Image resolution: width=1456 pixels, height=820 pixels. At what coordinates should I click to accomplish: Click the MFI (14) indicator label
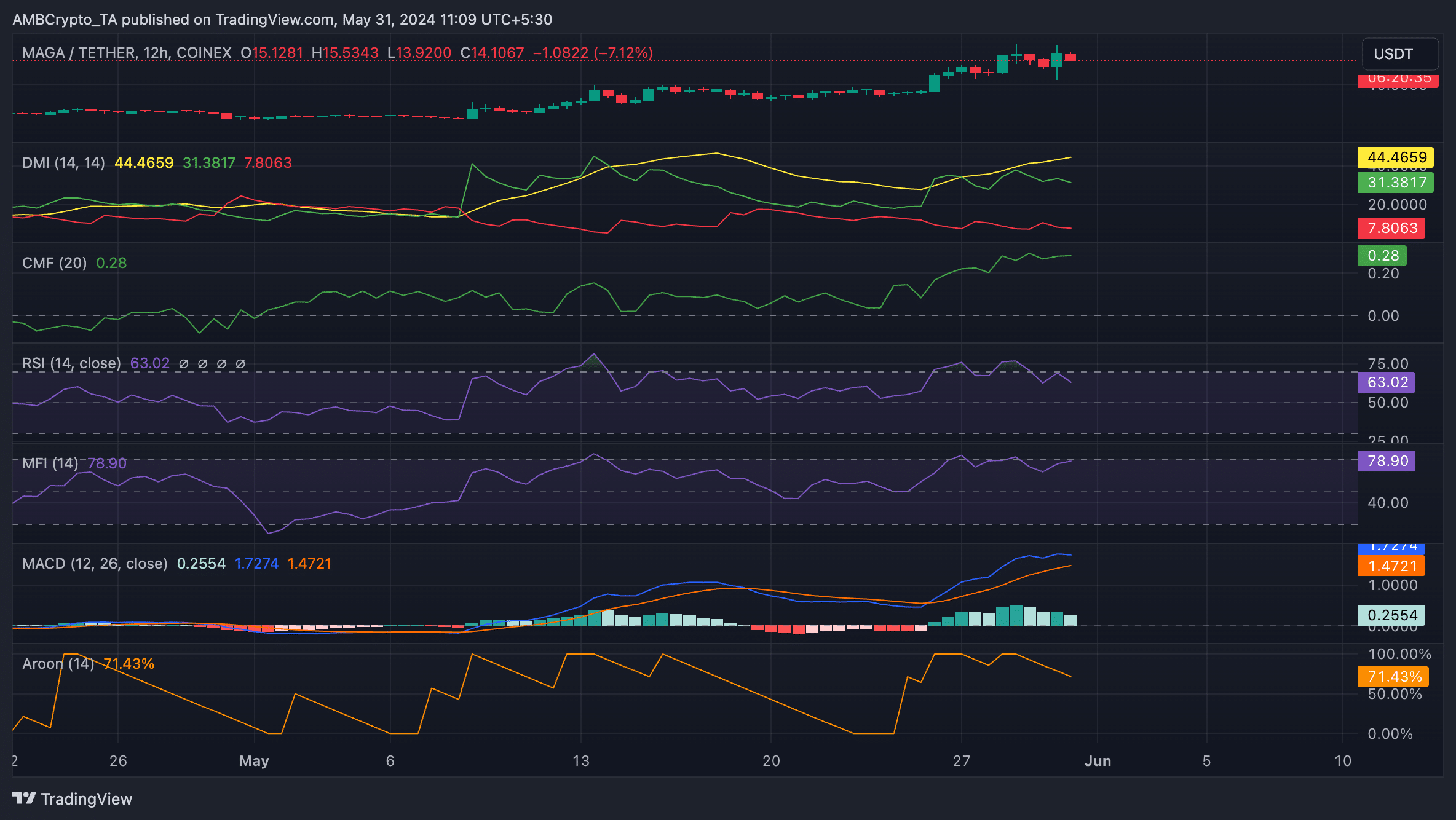[50, 463]
